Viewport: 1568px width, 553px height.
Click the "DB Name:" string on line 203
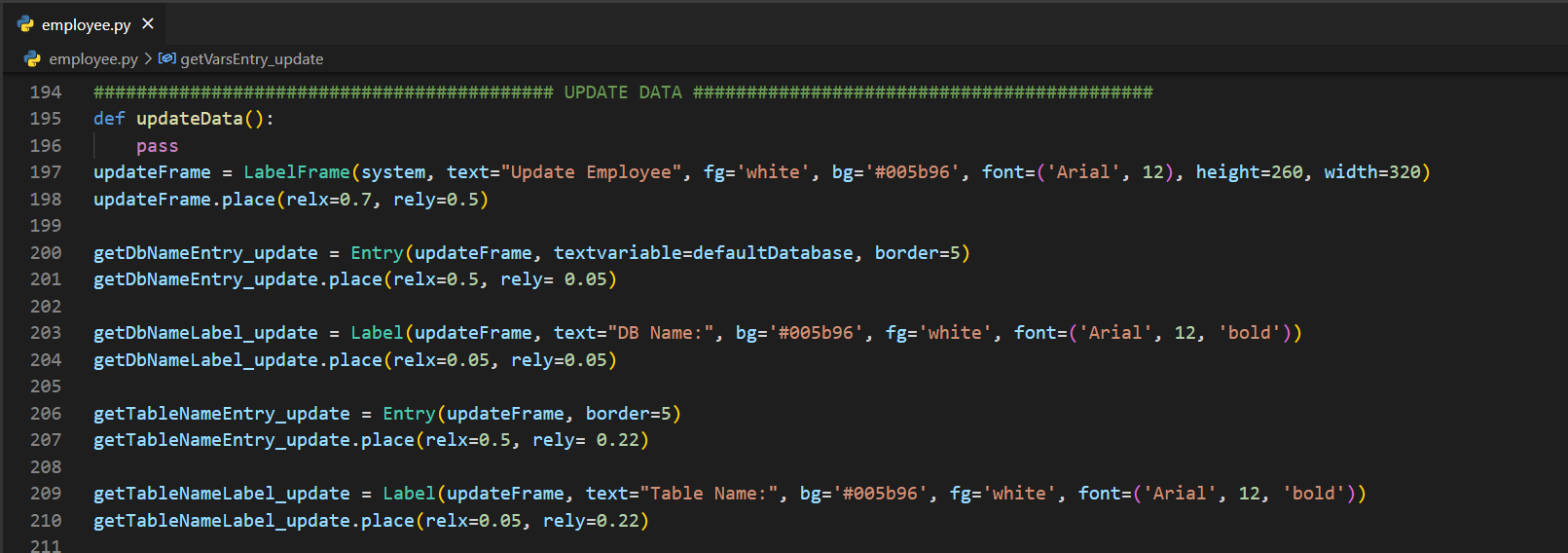point(661,333)
